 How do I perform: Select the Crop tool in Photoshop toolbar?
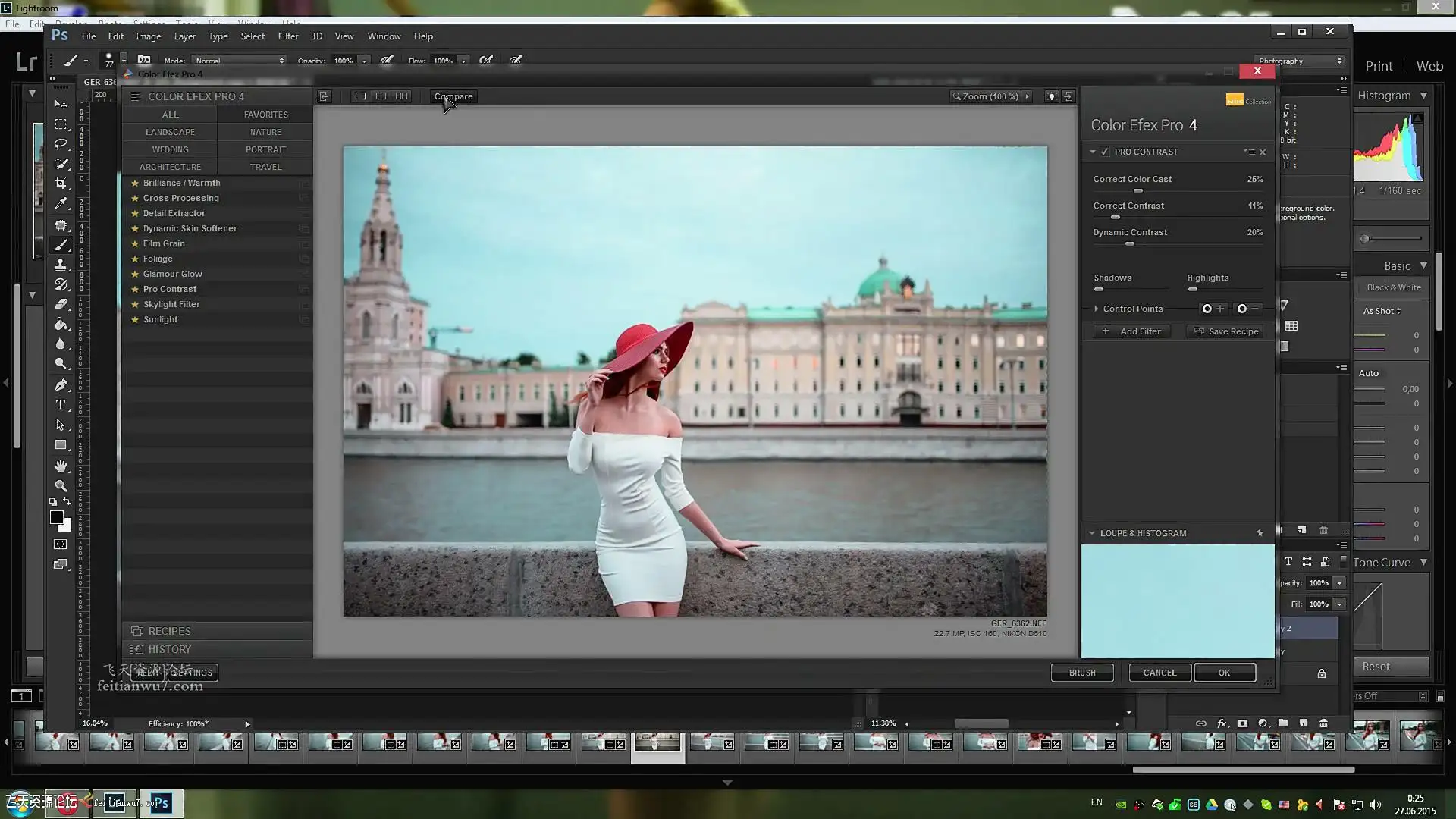coord(61,184)
